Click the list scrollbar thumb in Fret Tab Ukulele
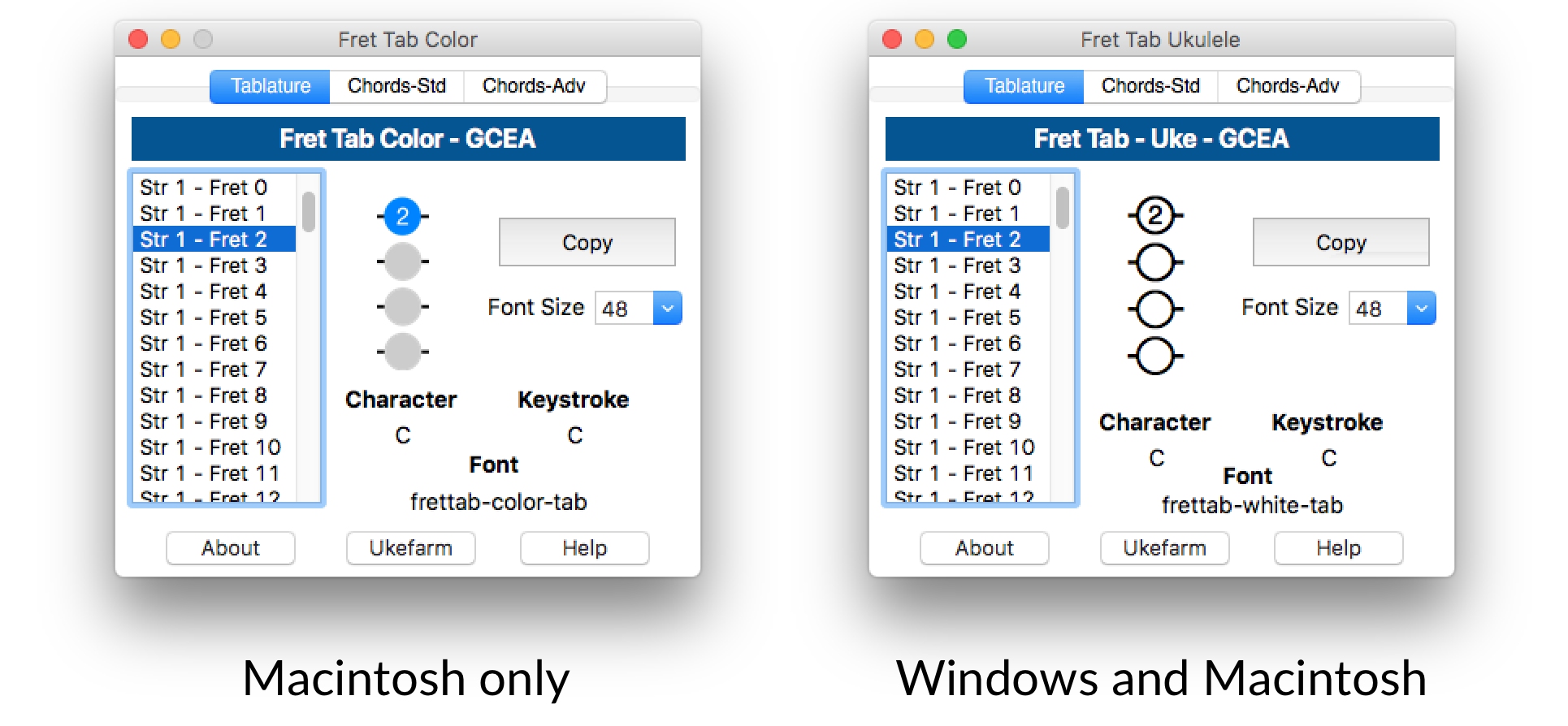Viewport: 1568px width, 726px height. (1063, 208)
